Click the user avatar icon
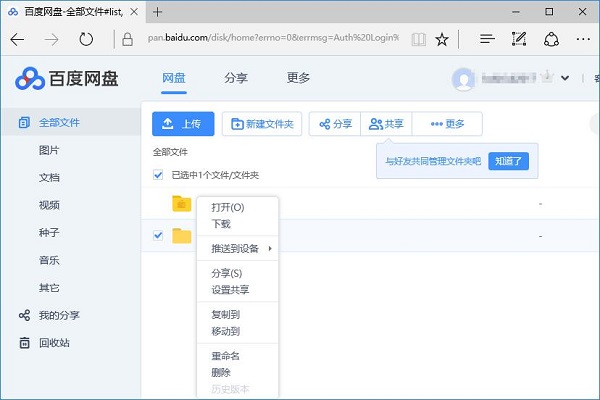600x400 pixels. 463,78
